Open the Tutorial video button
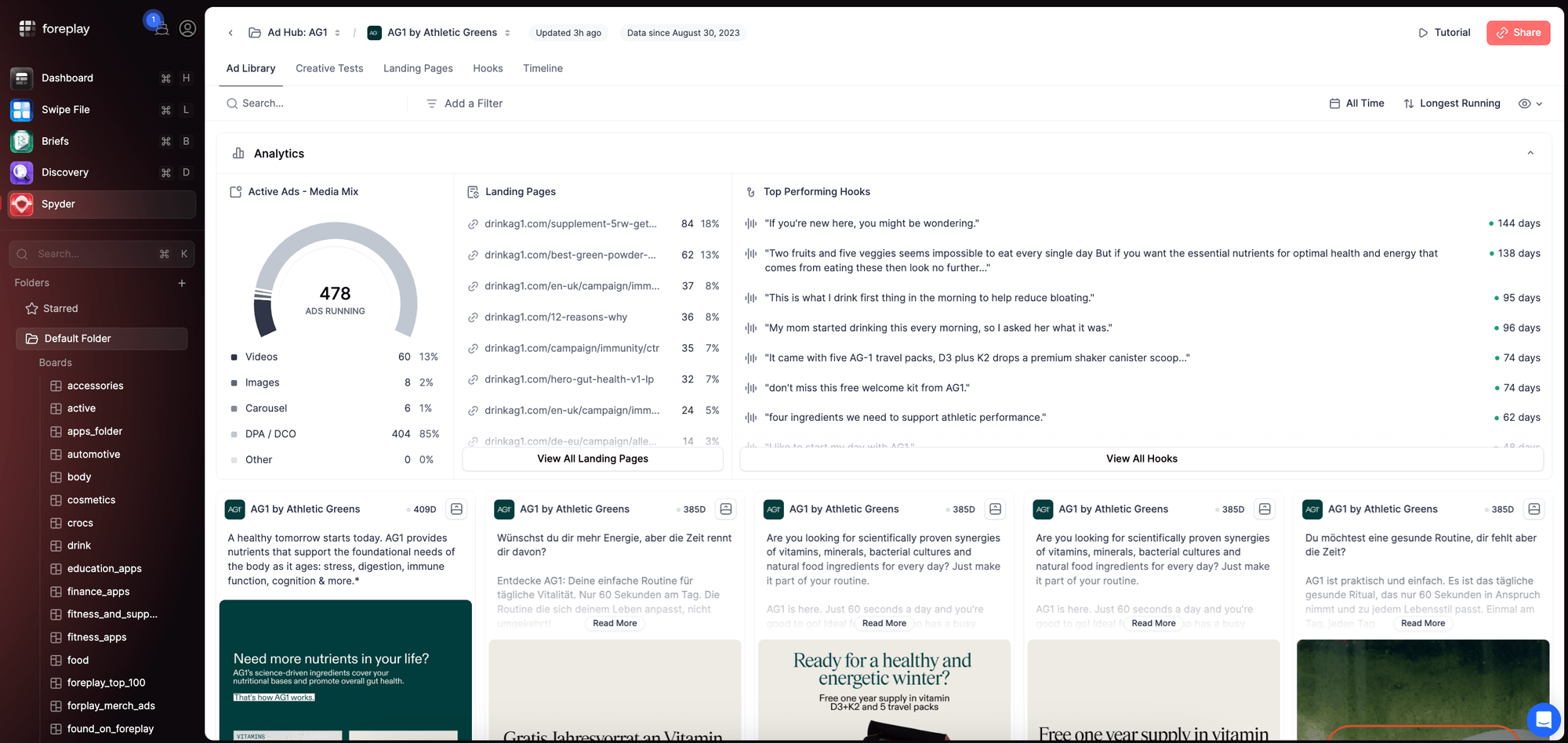Screen dimensions: 1568x743 pyautogui.click(x=1444, y=33)
